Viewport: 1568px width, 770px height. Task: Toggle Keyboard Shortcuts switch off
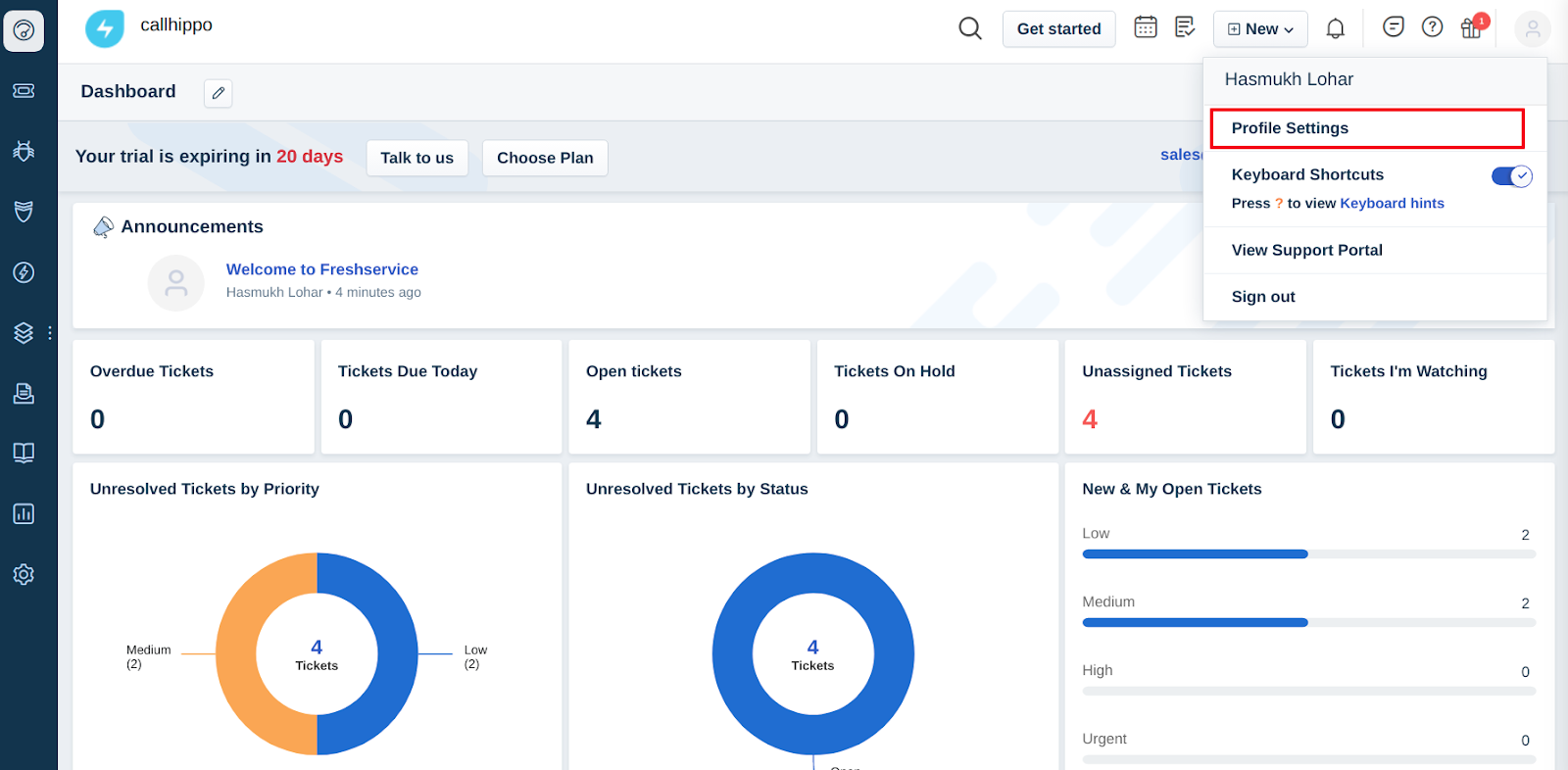(x=1512, y=176)
